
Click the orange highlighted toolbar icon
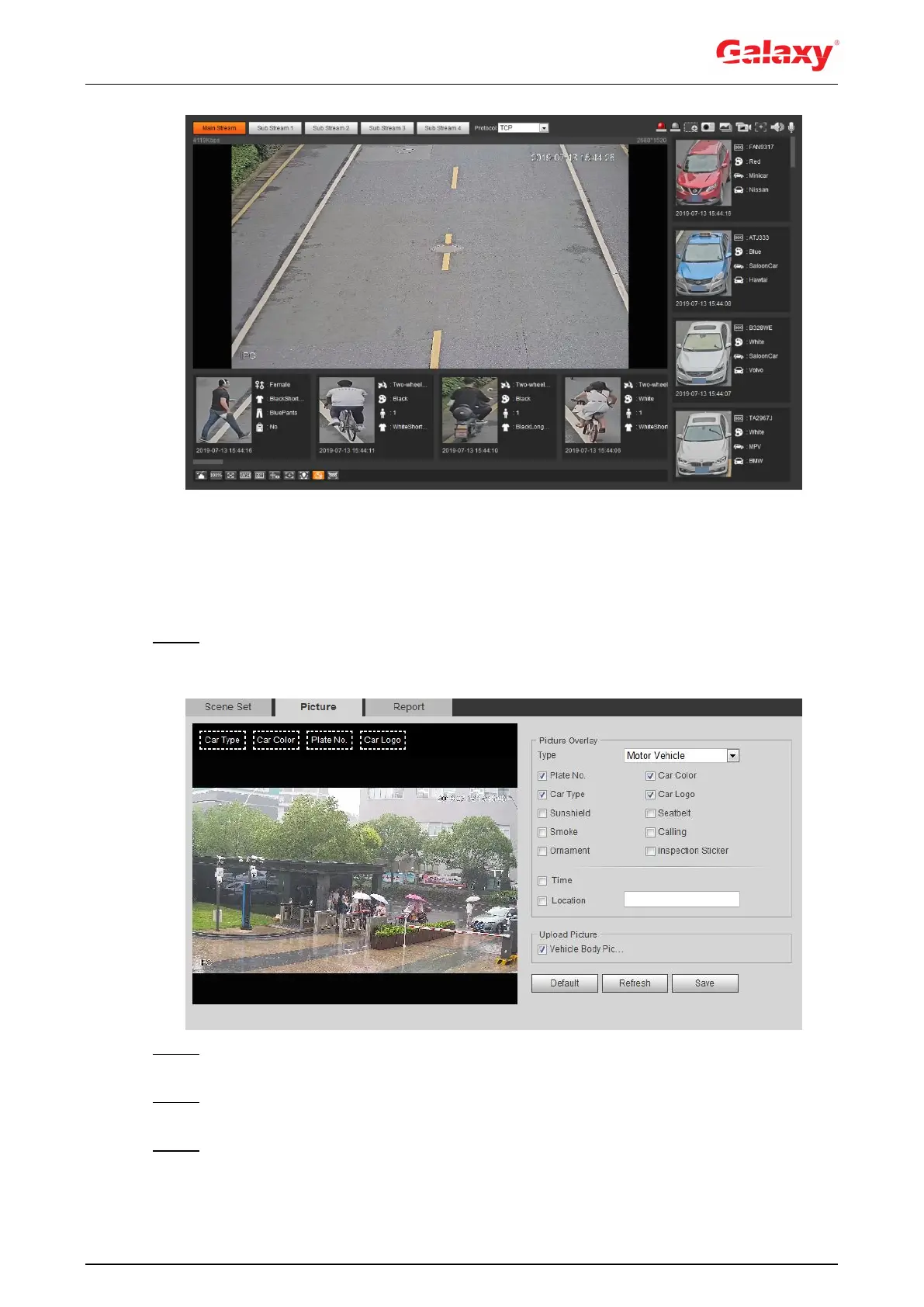(318, 475)
